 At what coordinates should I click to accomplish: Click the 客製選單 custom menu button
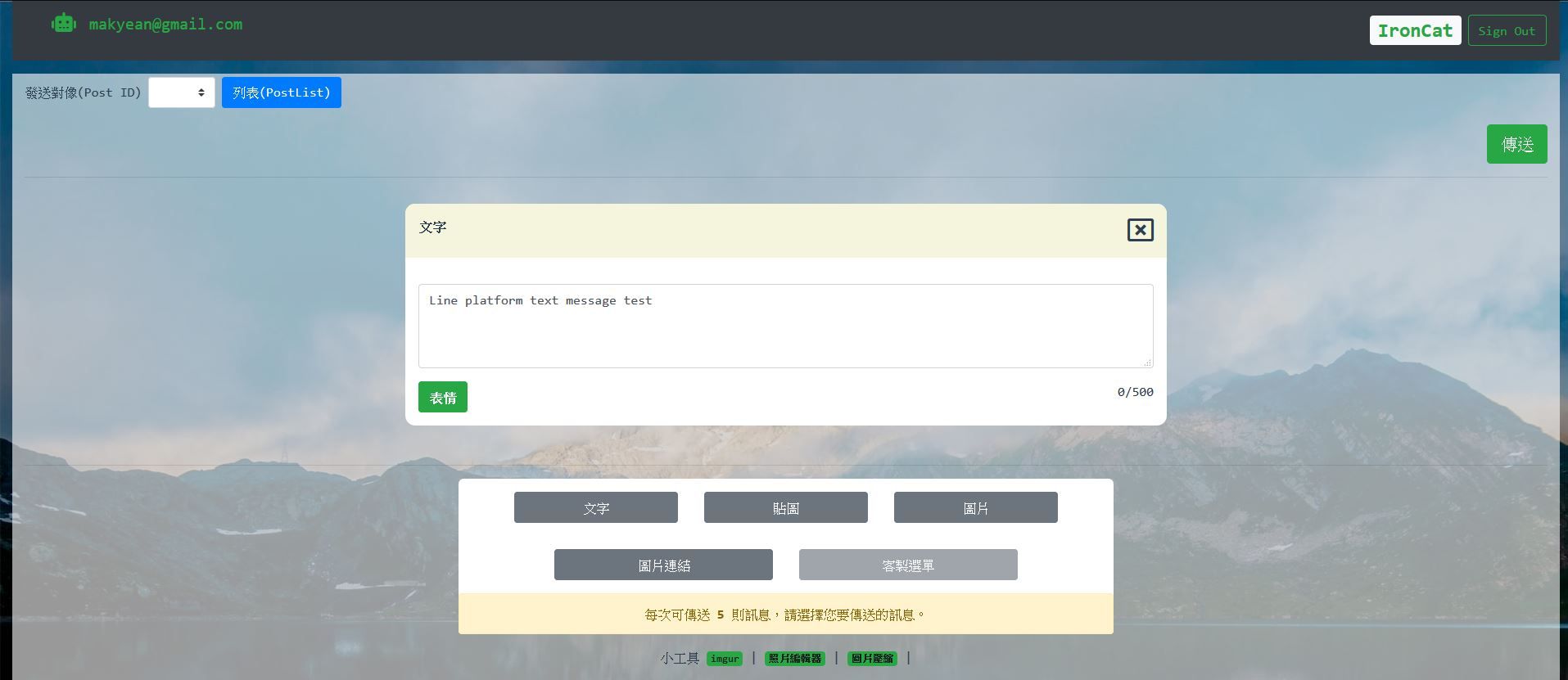(908, 565)
